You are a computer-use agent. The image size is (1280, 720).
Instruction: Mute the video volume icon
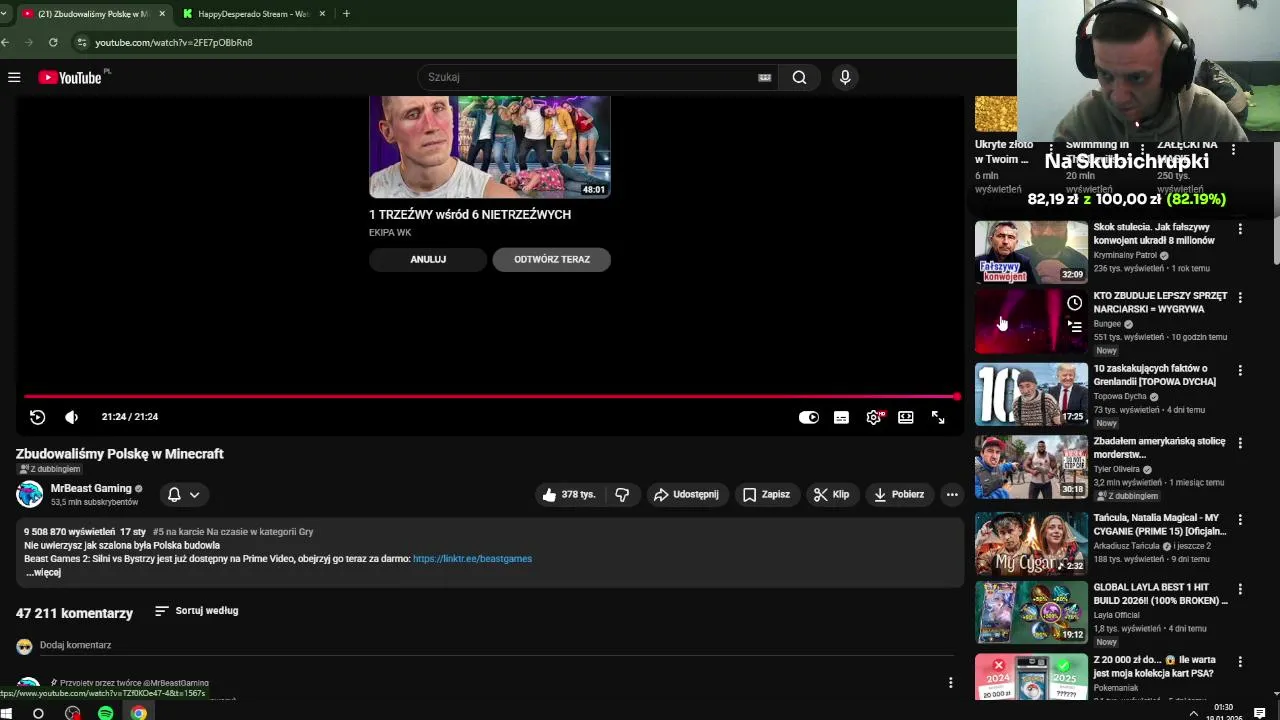pyautogui.click(x=71, y=417)
